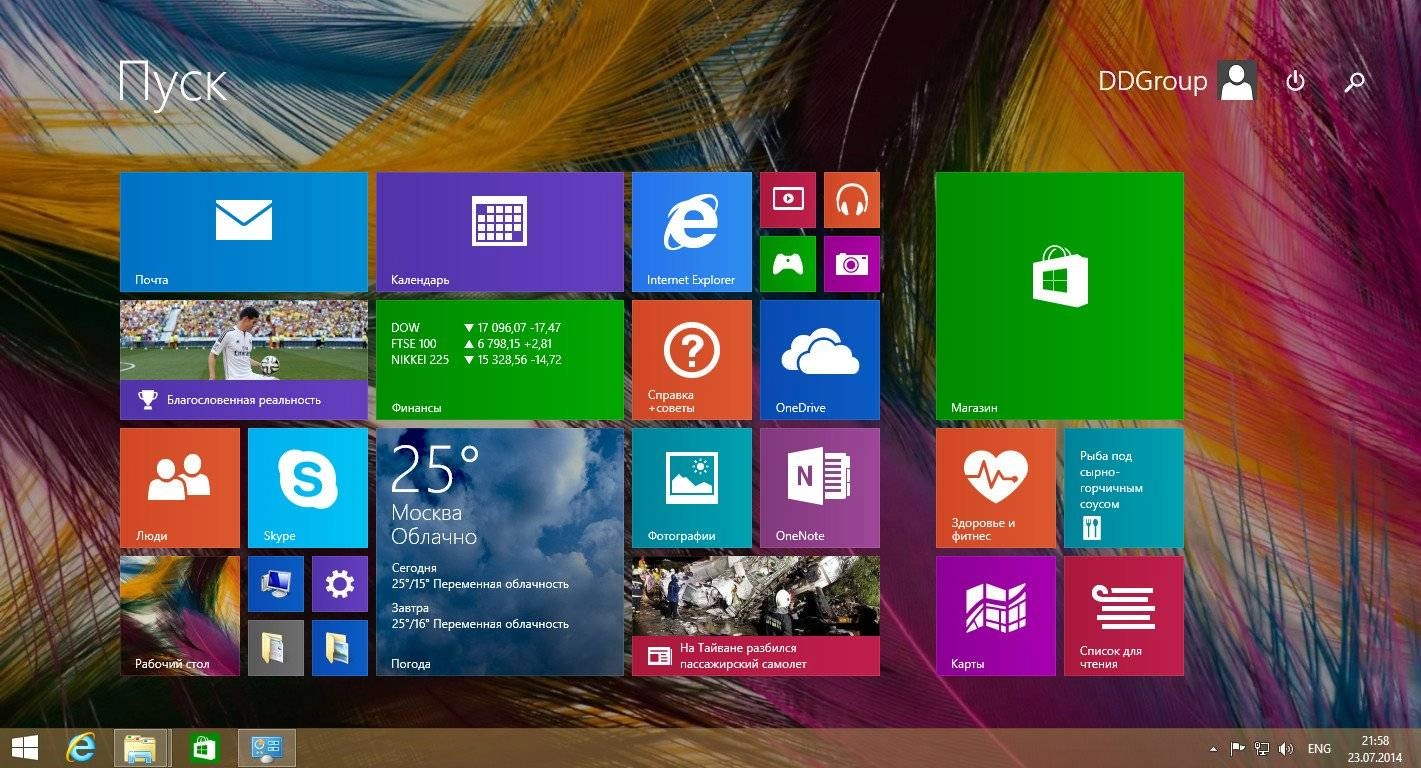Open the Internet Explorer tile
Viewport: 1421px width, 768px height.
[x=690, y=230]
